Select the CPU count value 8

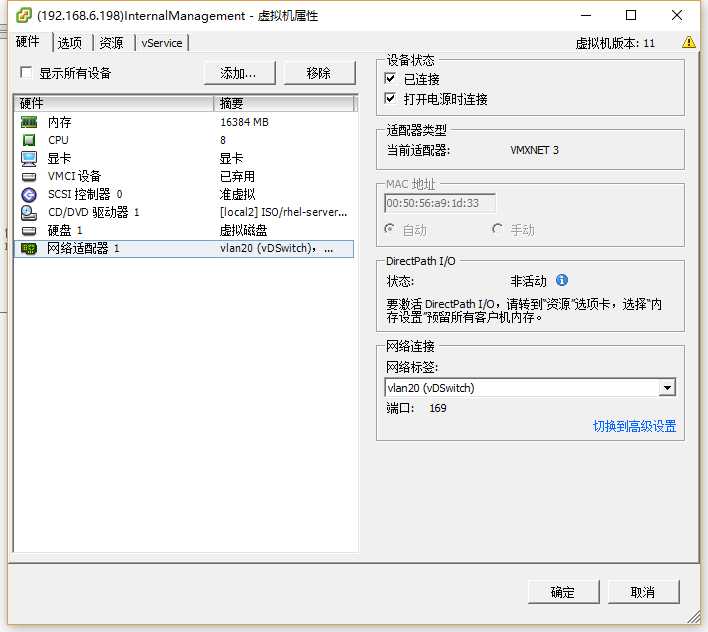pyautogui.click(x=223, y=140)
